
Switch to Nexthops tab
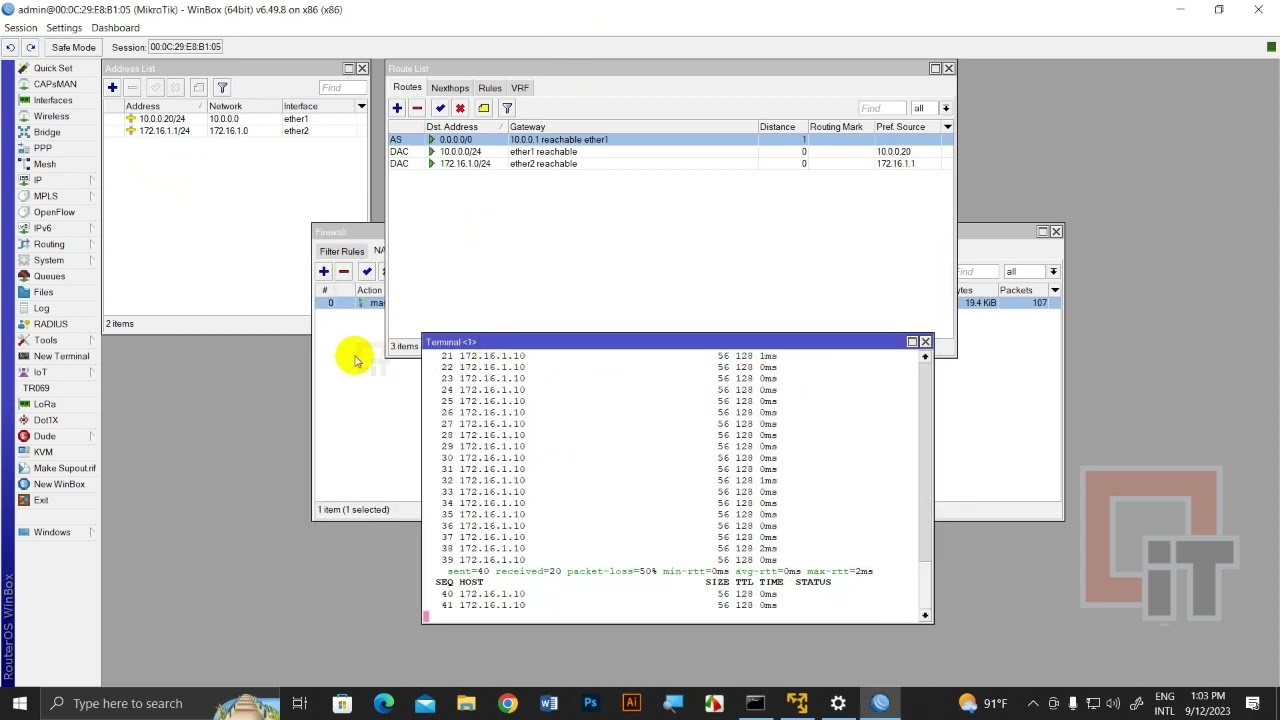(450, 88)
